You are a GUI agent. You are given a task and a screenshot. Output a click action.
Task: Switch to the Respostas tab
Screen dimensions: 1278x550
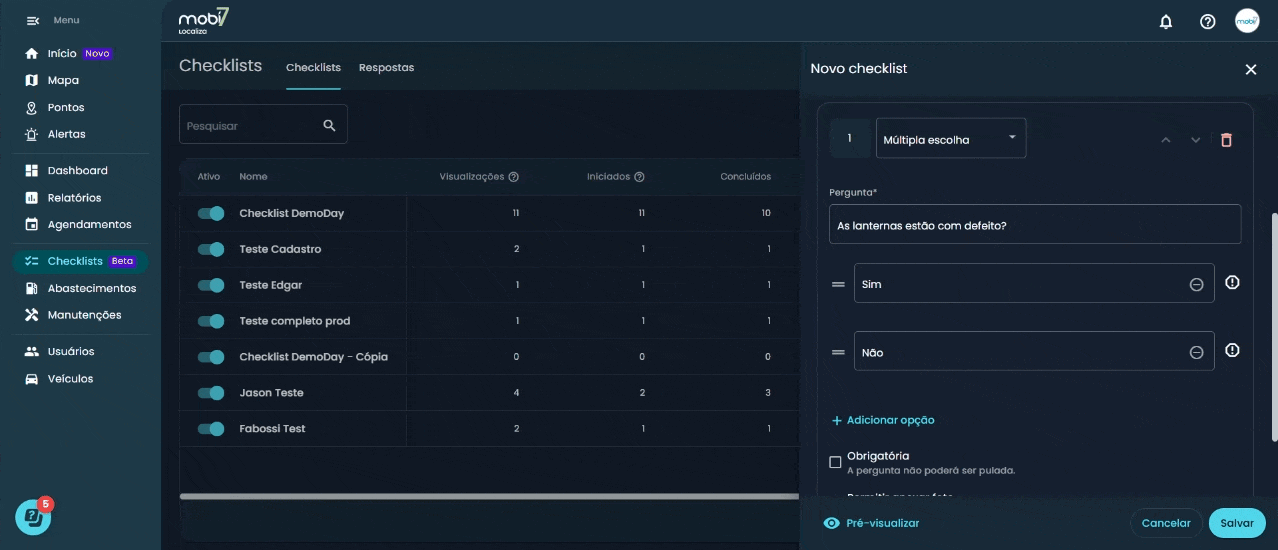[x=386, y=68]
